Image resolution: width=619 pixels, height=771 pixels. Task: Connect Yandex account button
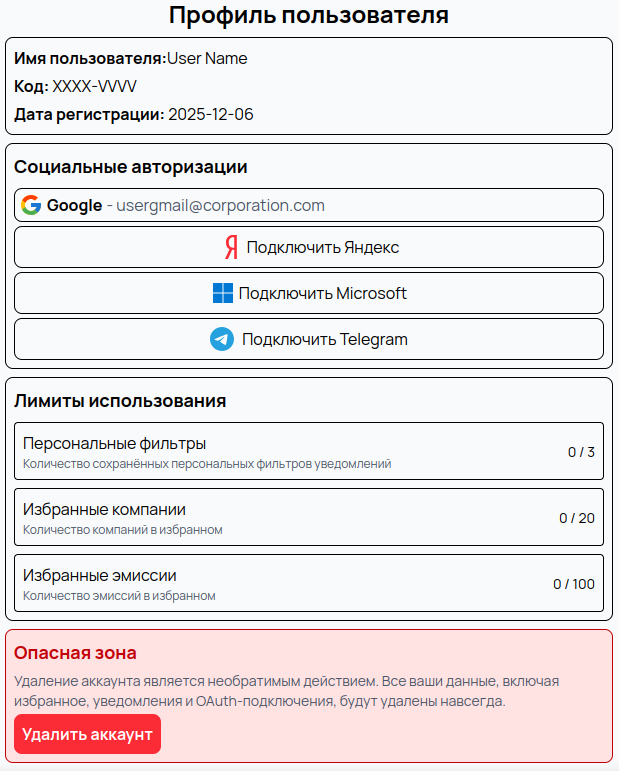[x=309, y=247]
